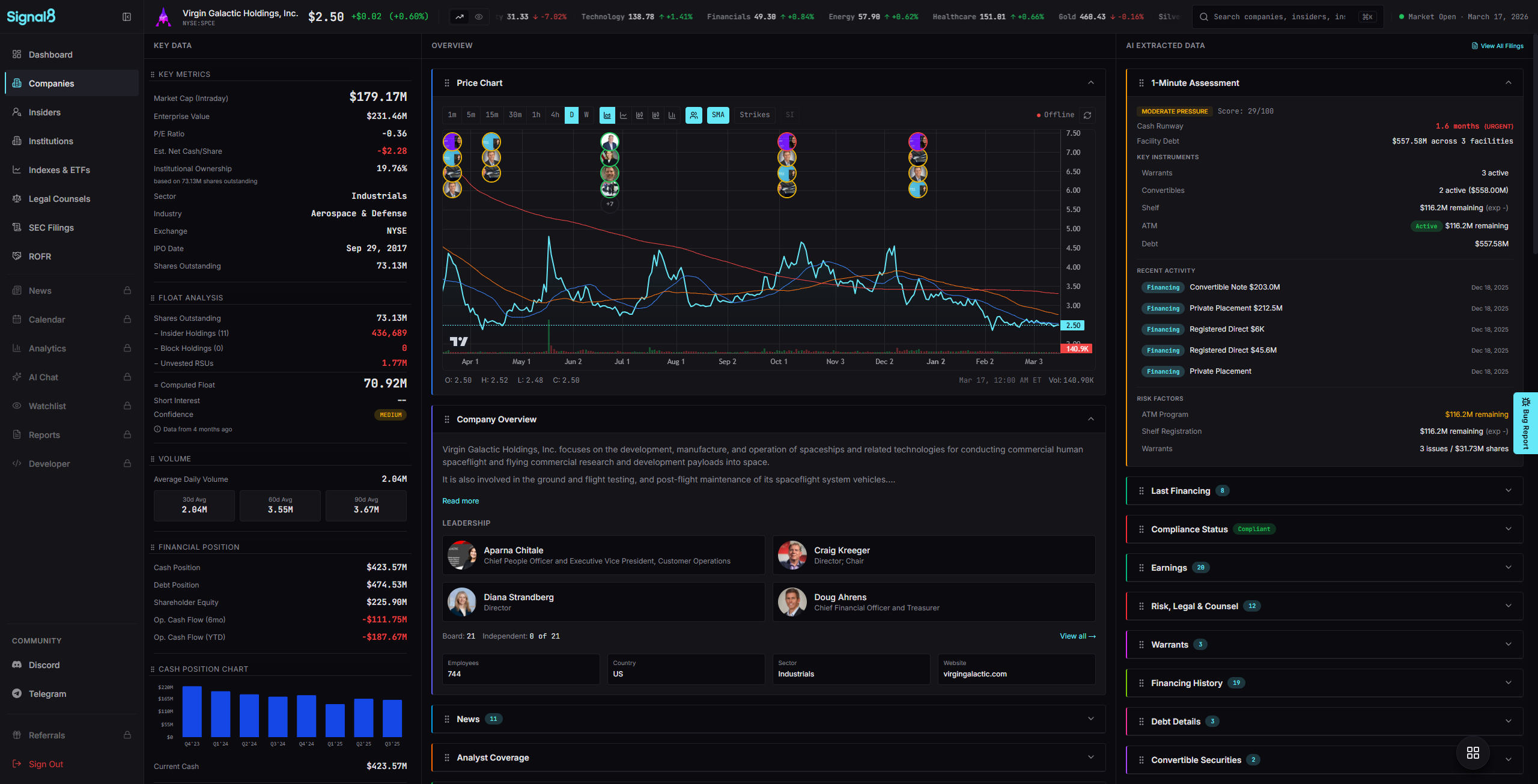The width and height of the screenshot is (1538, 784).
Task: Expand the Risk, Legal & Counsel section
Action: click(x=1325, y=606)
